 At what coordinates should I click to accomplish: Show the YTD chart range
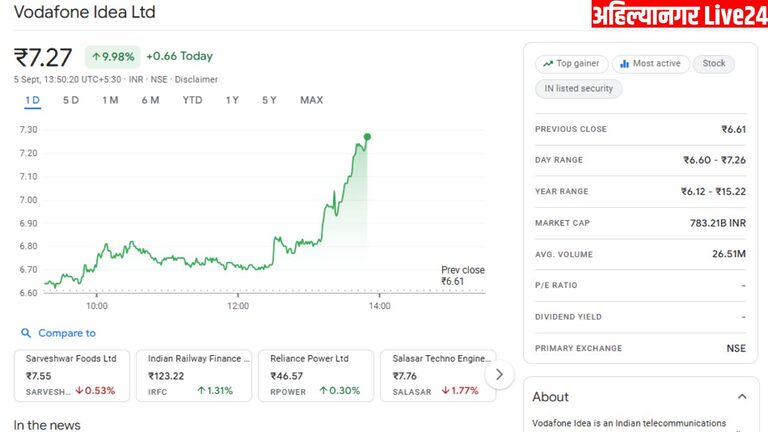coord(192,100)
